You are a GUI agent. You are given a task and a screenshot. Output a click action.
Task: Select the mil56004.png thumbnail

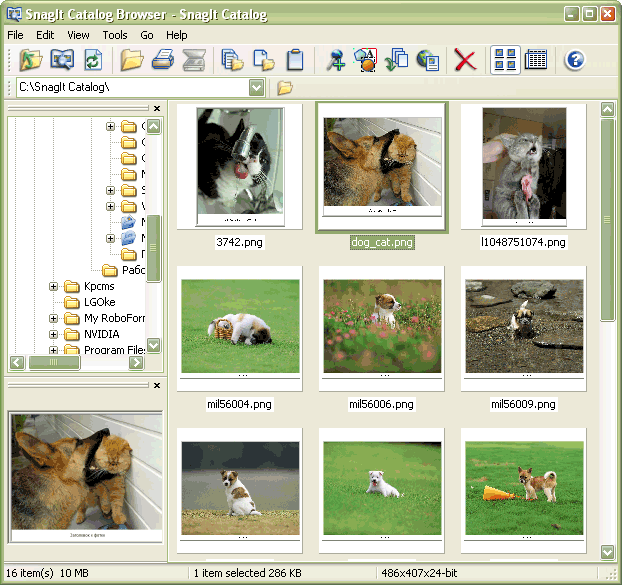(240, 329)
